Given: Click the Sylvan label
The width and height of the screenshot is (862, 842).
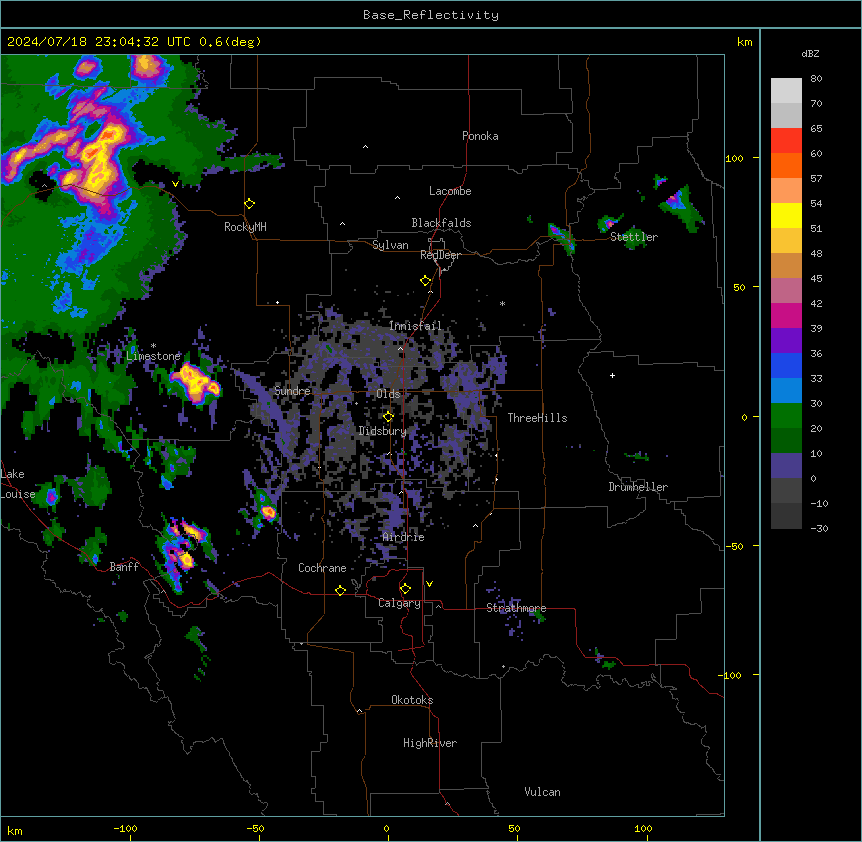Looking at the screenshot, I should pos(390,245).
